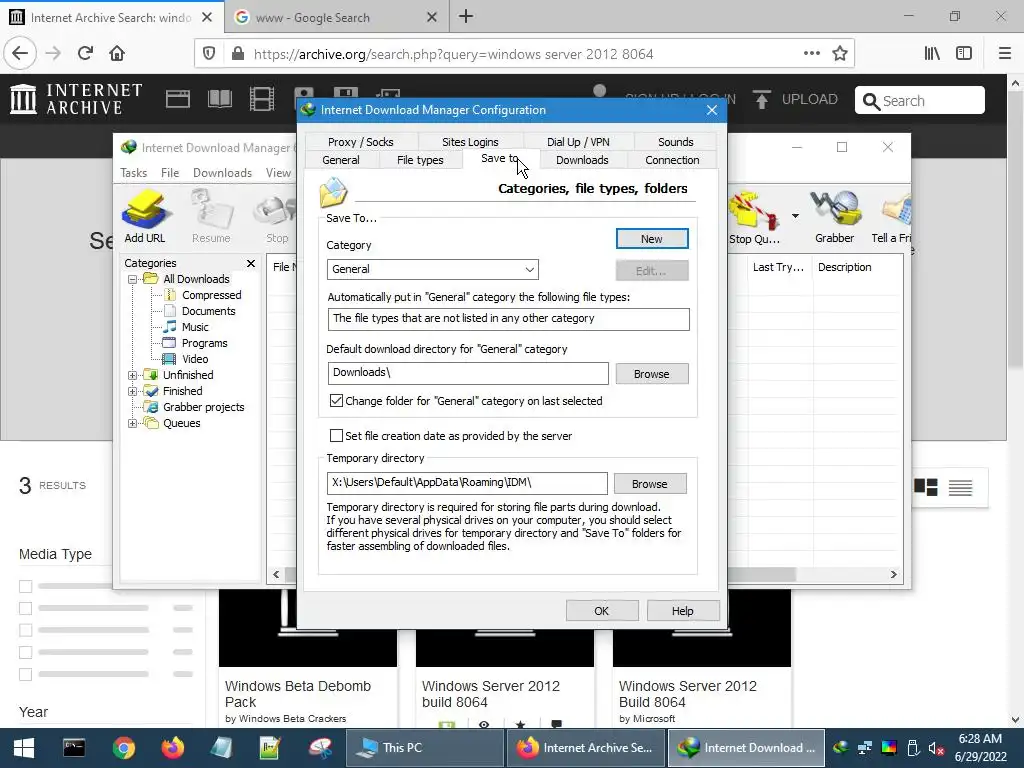Tick the fifth Media Type filter checkbox
This screenshot has width=1024, height=768.
tap(25, 675)
